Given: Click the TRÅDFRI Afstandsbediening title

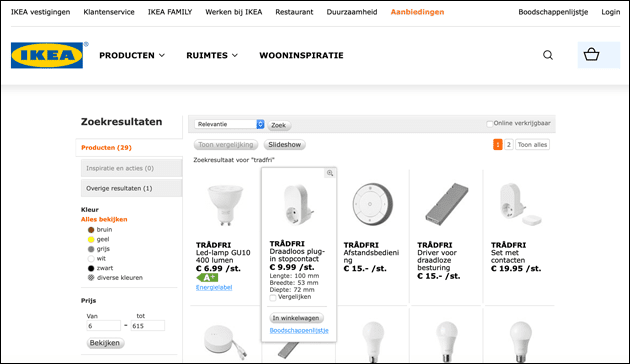Looking at the screenshot, I should pyautogui.click(x=371, y=253).
